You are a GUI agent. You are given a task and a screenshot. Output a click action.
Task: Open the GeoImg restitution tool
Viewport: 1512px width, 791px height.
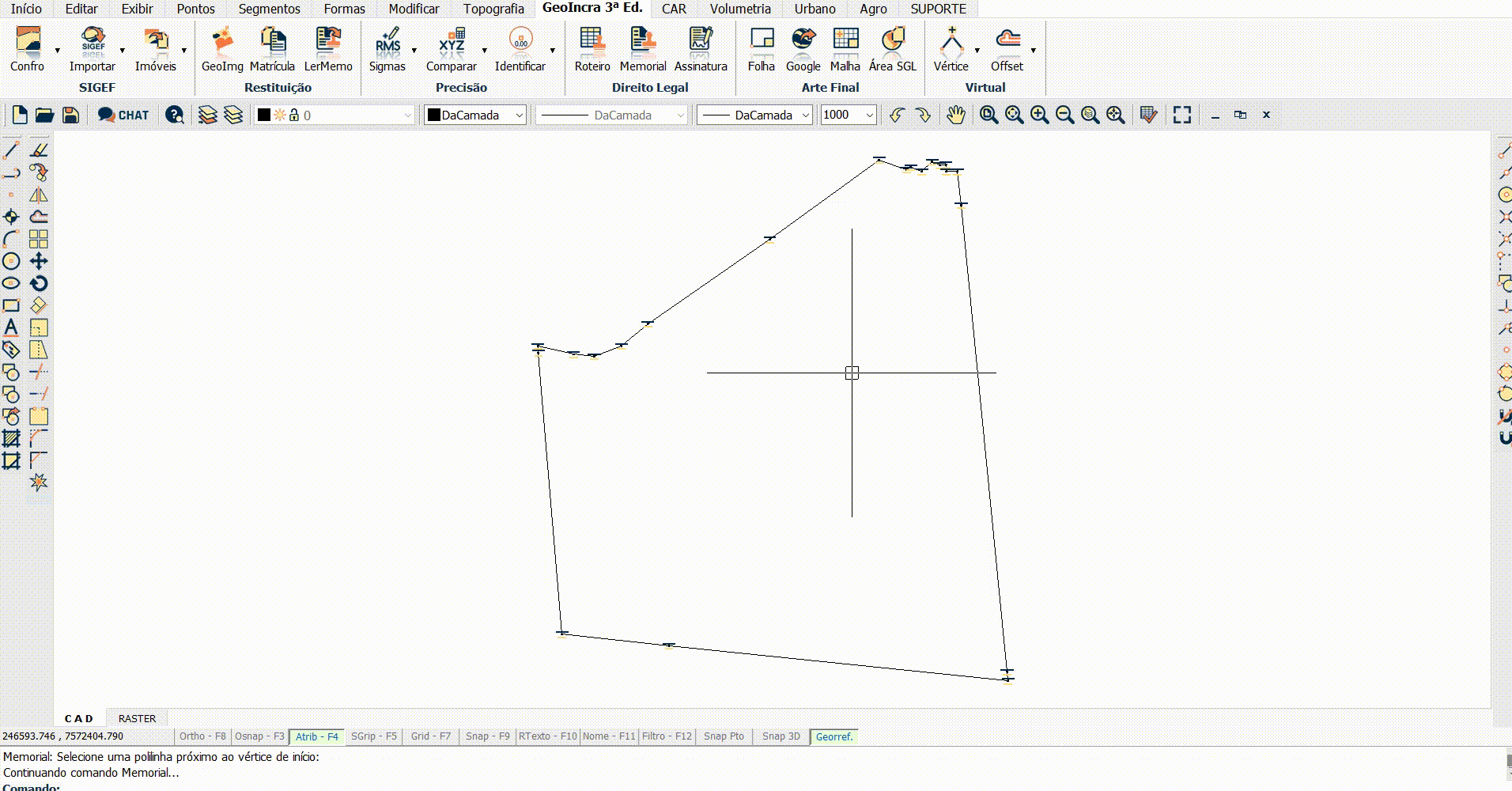[x=222, y=49]
